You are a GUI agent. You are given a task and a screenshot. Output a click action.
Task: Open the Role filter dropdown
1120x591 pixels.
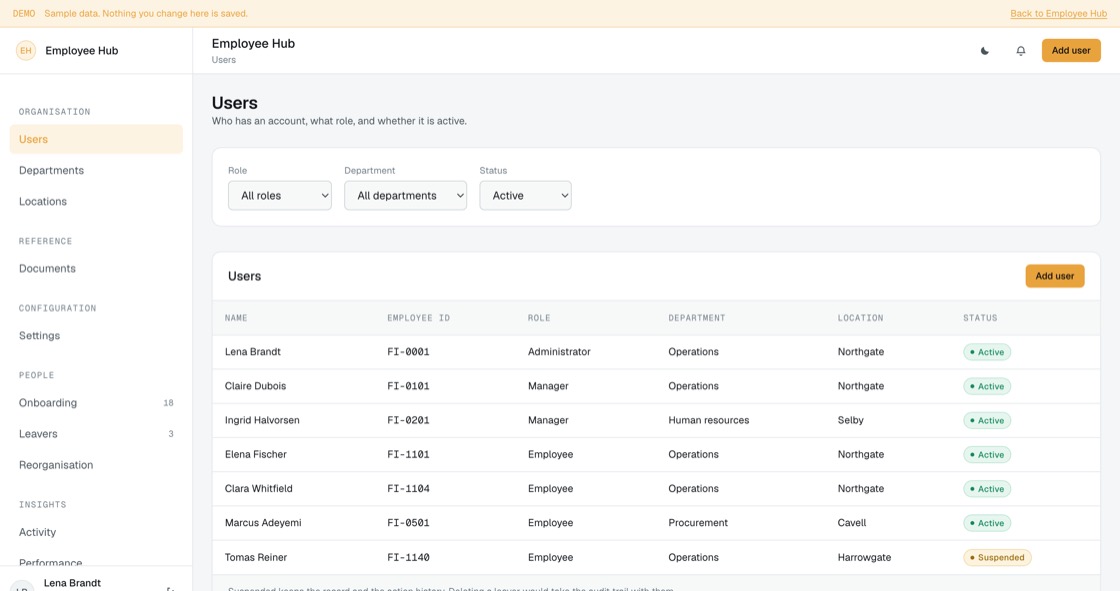point(280,195)
